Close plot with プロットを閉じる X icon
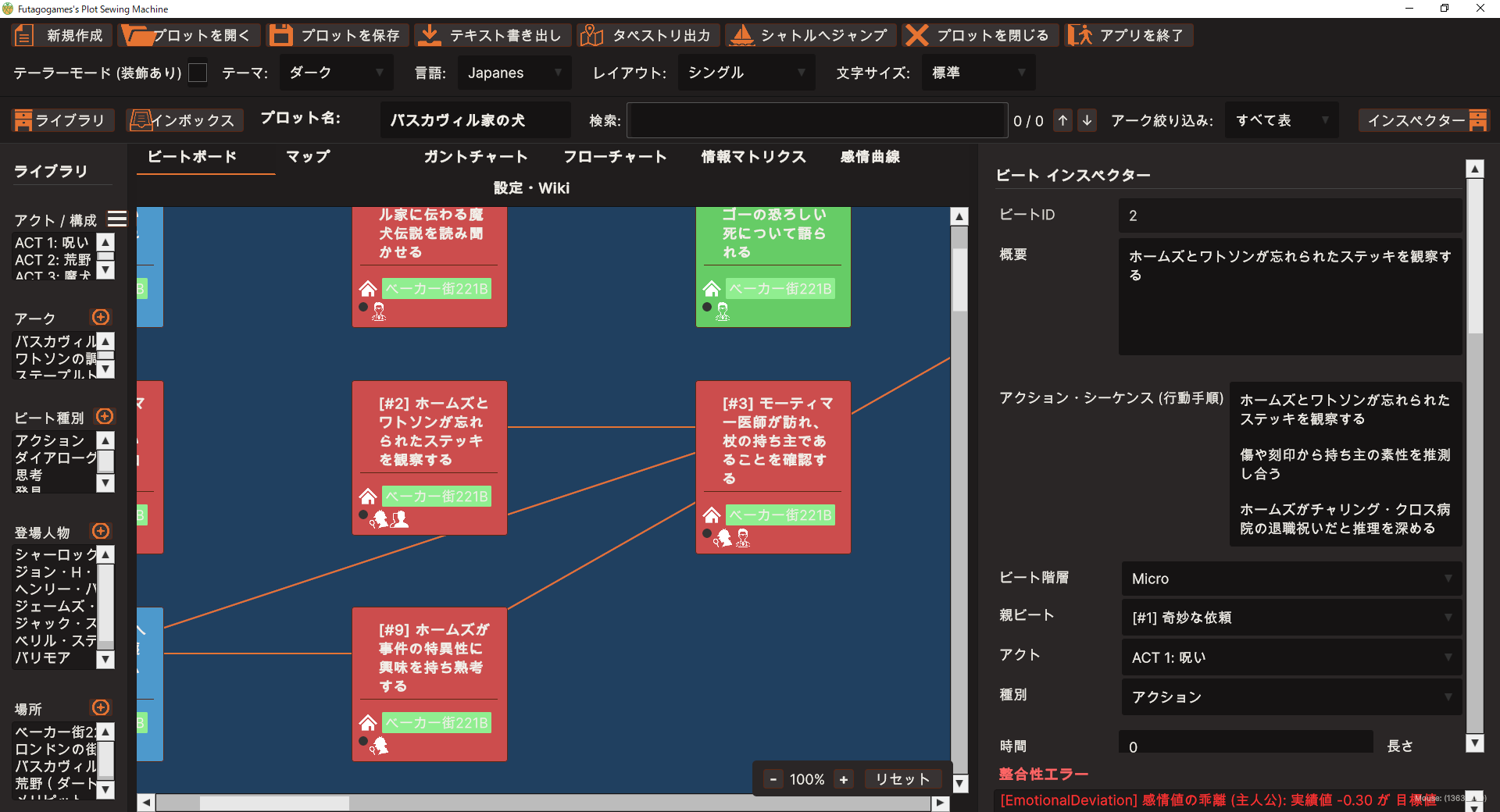The height and width of the screenshot is (812, 1500). [x=916, y=35]
